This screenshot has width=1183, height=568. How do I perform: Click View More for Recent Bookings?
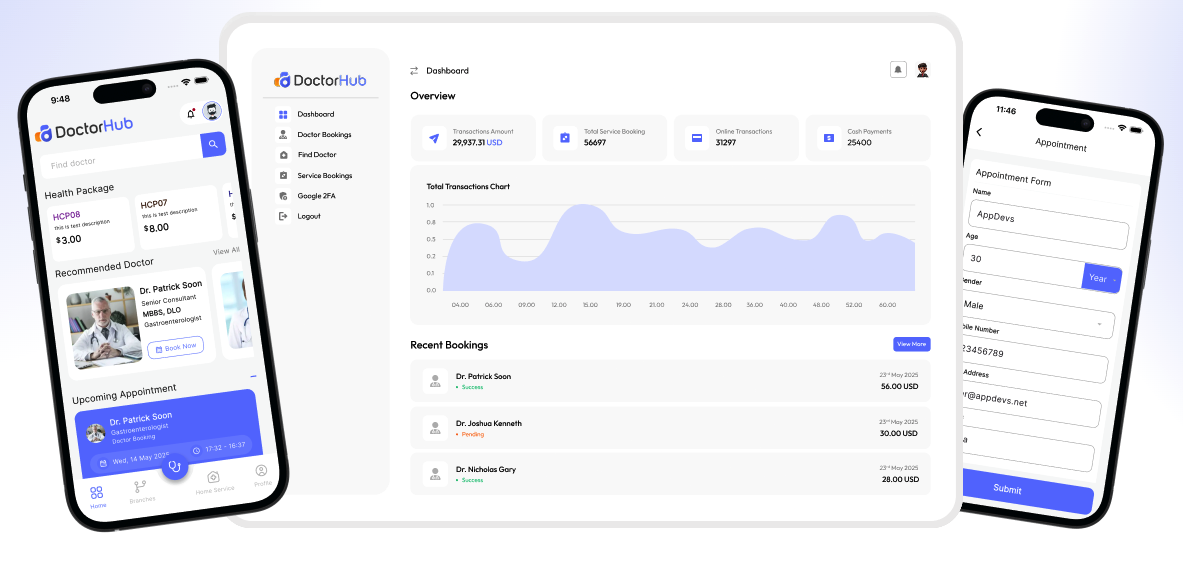(911, 344)
